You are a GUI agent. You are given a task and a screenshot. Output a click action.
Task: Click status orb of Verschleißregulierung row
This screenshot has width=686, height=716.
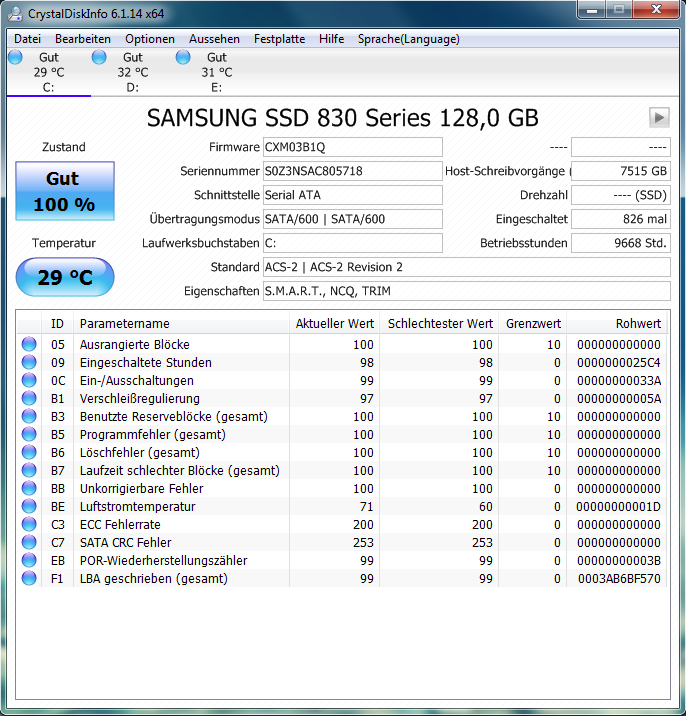coord(29,398)
